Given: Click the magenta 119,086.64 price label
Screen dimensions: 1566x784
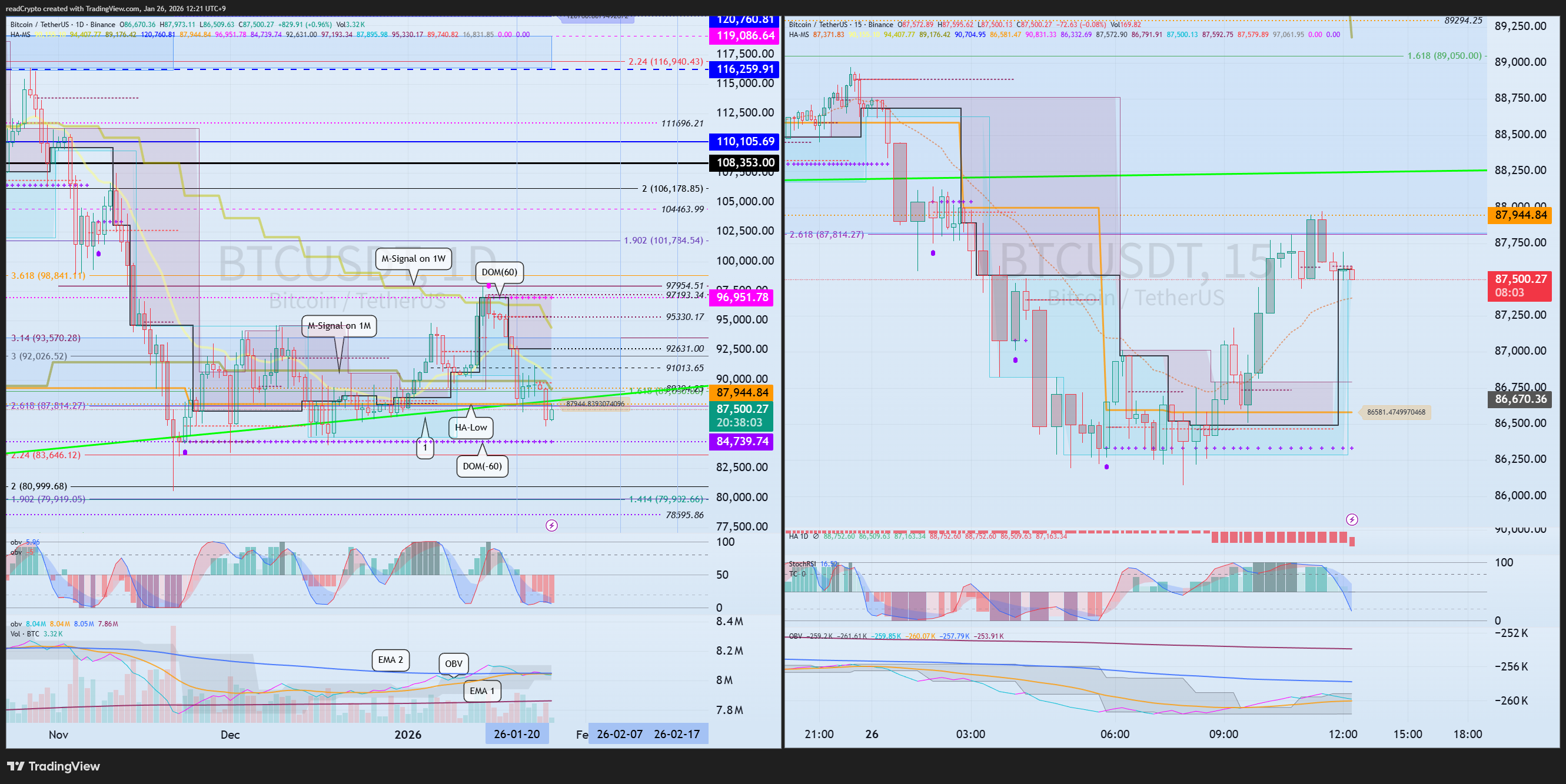Looking at the screenshot, I should [x=744, y=36].
